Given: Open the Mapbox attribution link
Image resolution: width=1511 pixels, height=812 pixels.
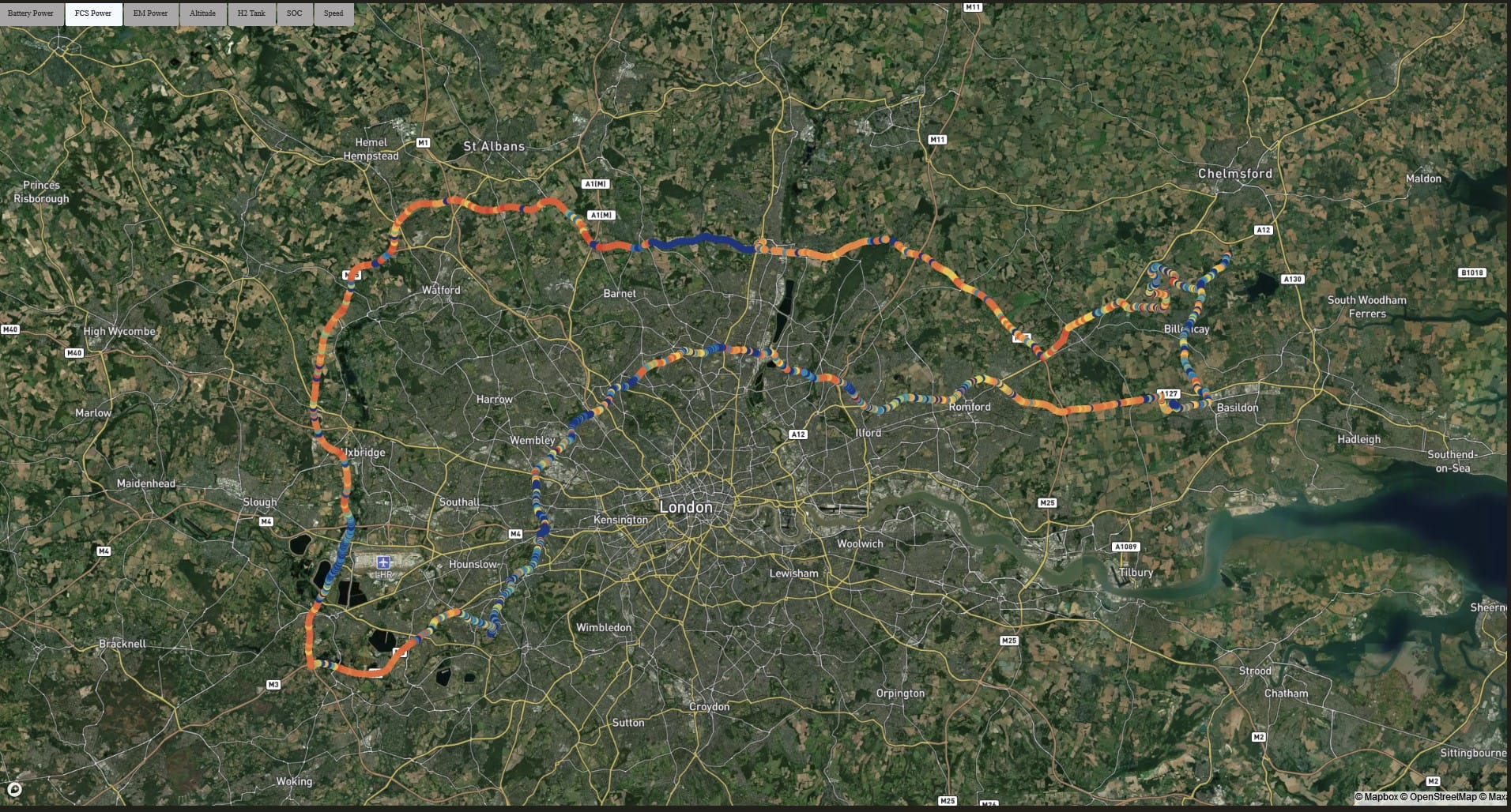Looking at the screenshot, I should coord(1380,798).
